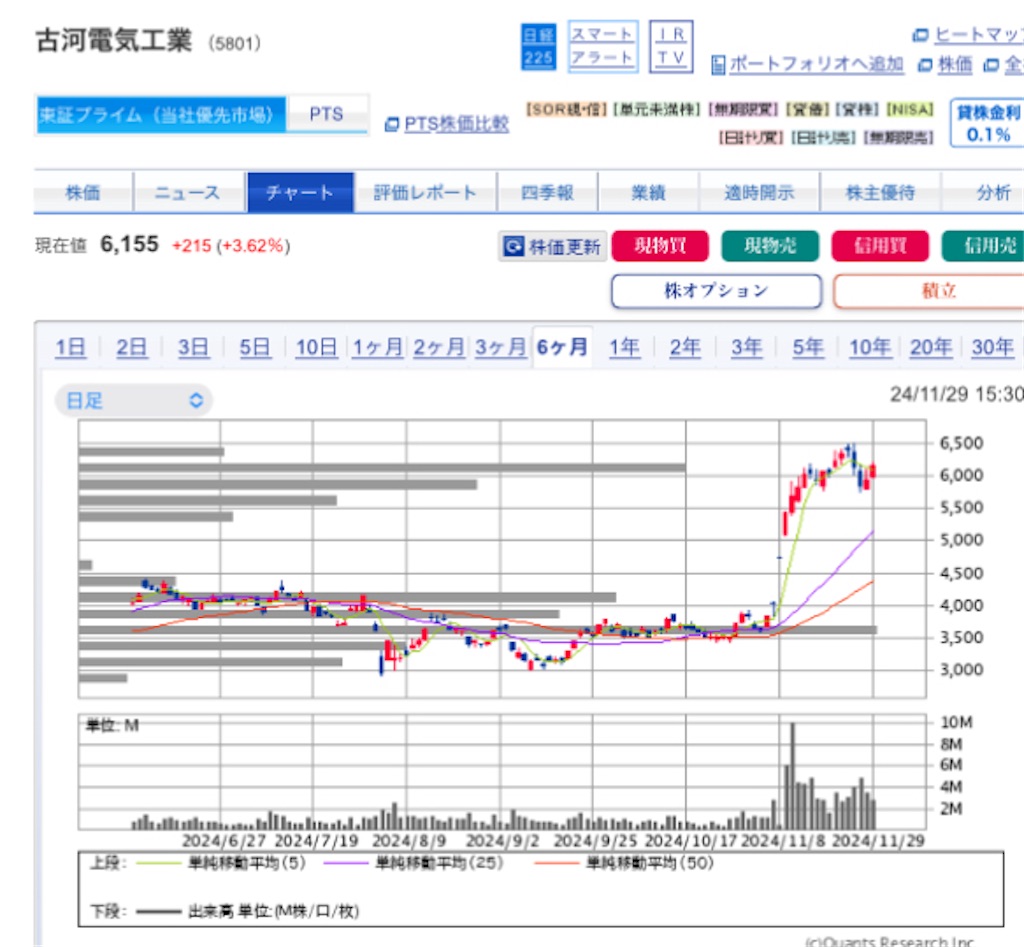Viewport: 1024px width, 947px height.
Task: Switch to the ニュース tab
Action: (x=189, y=193)
